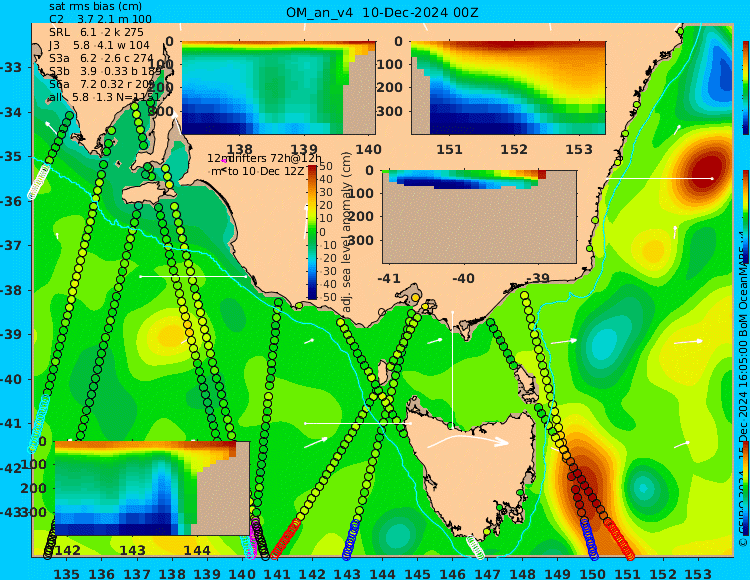Click the -38 latitude label on the main axis
The height and width of the screenshot is (580, 750).
11,290
